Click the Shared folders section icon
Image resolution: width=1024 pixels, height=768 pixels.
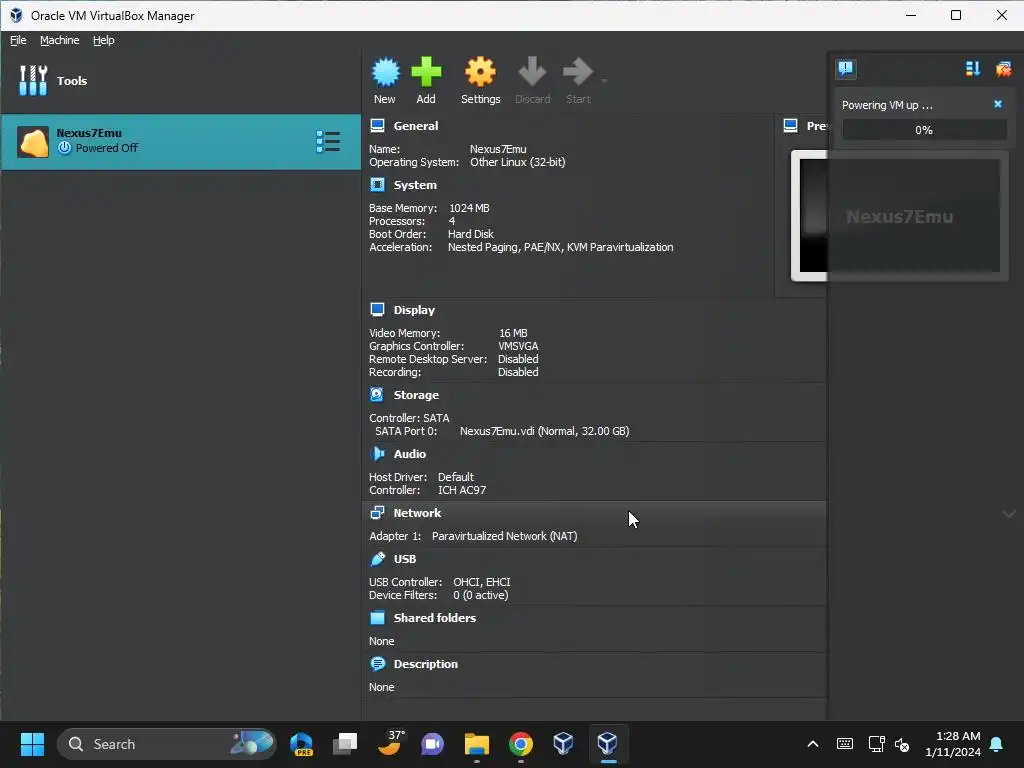(377, 618)
